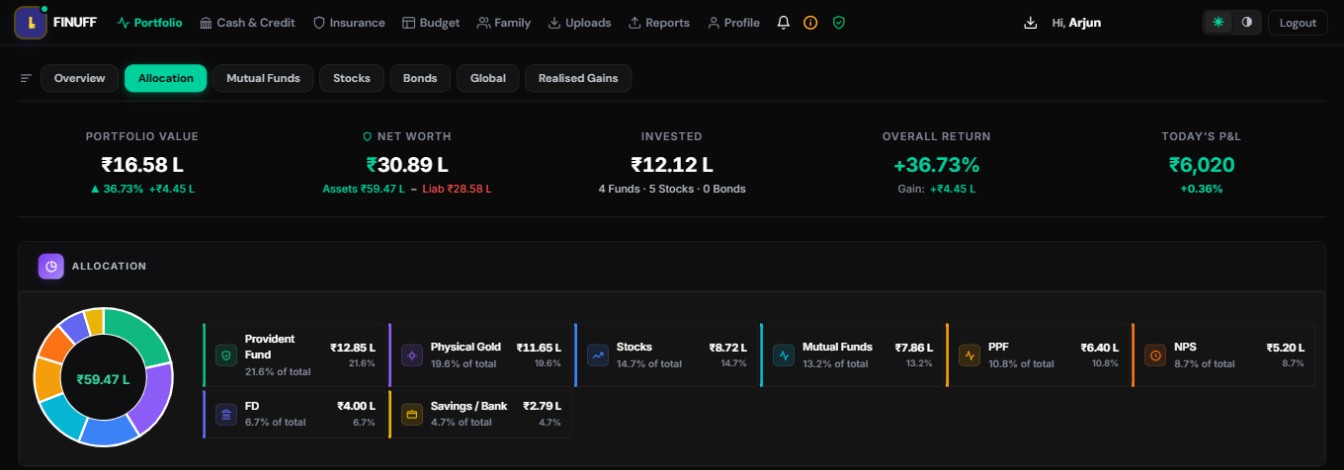Open Portfolio in the top navigation
1344x470 pixels.
click(x=150, y=23)
